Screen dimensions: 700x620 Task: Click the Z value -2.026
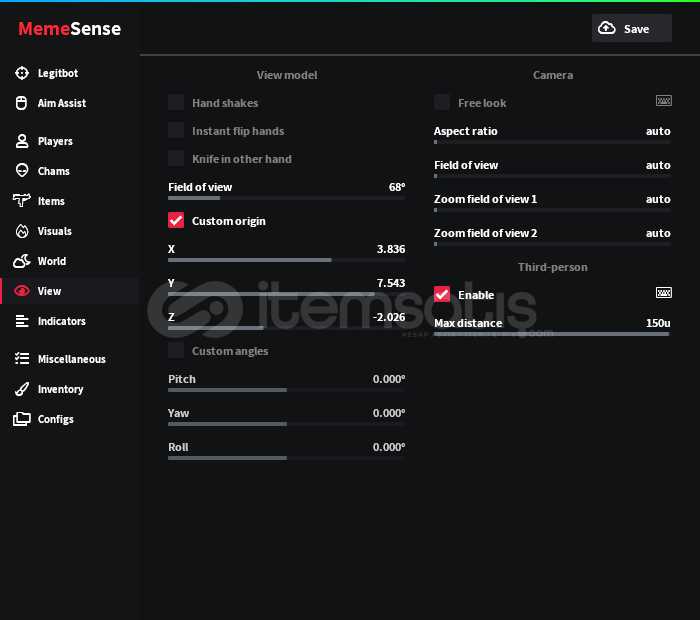389,317
